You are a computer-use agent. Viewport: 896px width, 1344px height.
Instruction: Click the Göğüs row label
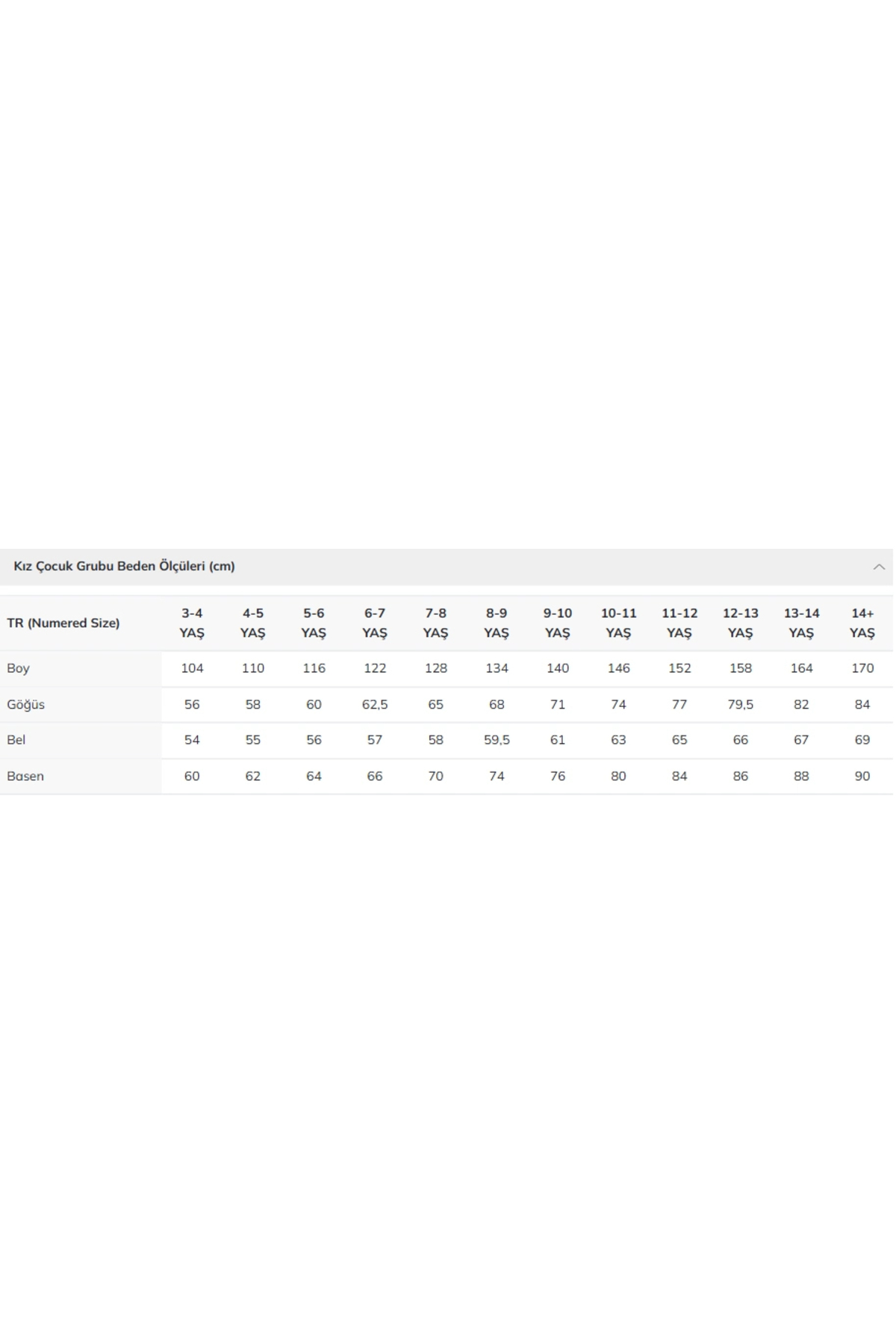pos(26,704)
